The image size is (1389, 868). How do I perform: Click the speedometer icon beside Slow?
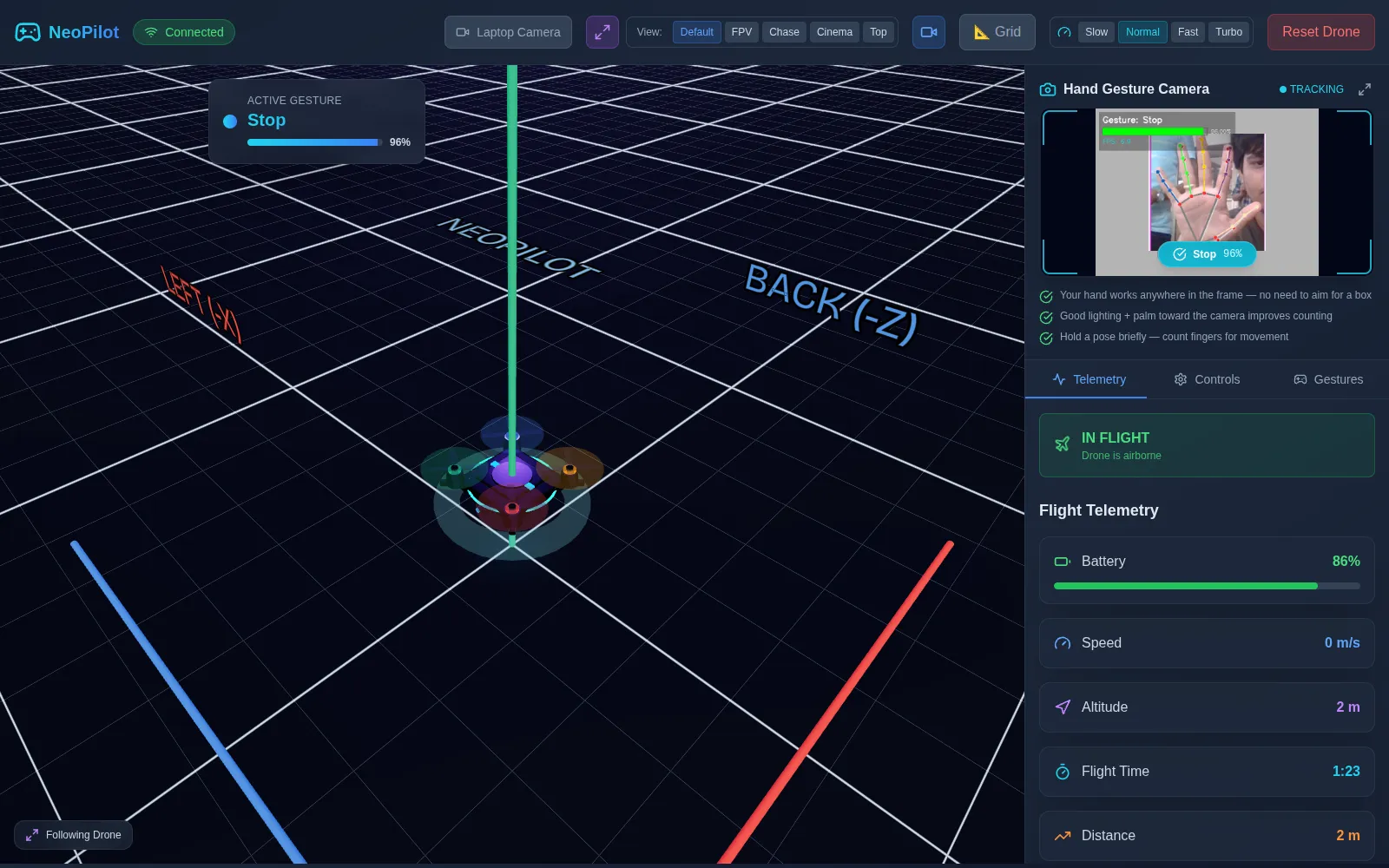click(1064, 32)
